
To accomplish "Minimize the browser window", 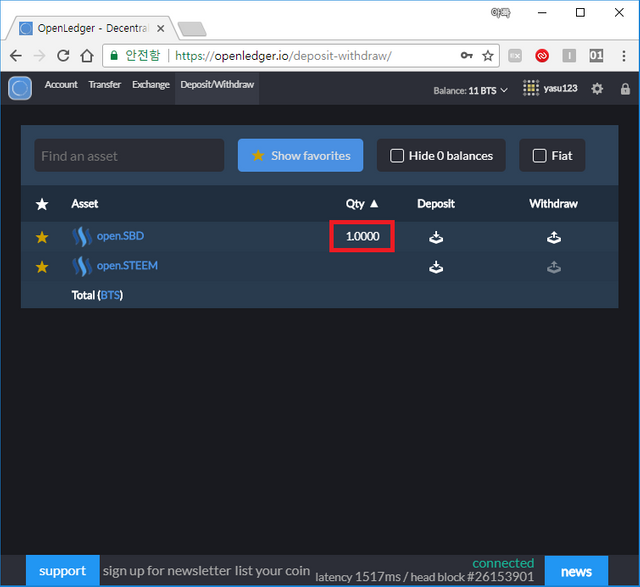I will [x=542, y=13].
